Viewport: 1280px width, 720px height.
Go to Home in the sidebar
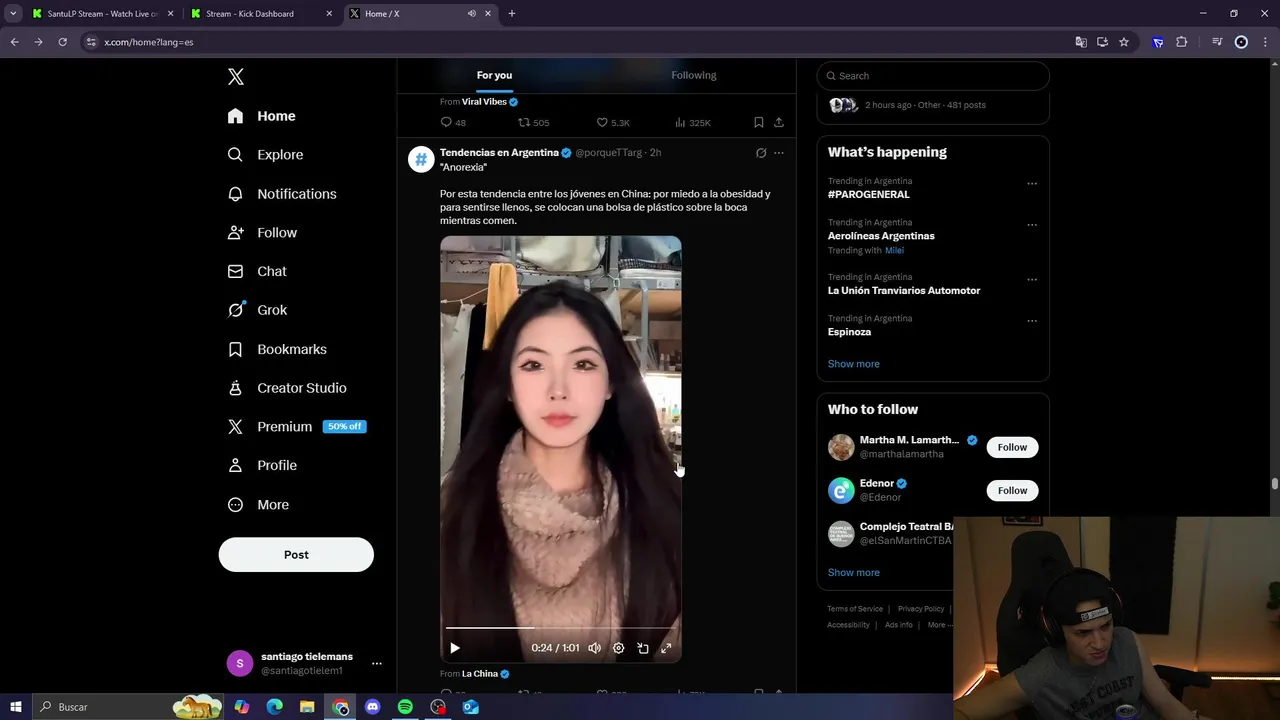(x=262, y=116)
